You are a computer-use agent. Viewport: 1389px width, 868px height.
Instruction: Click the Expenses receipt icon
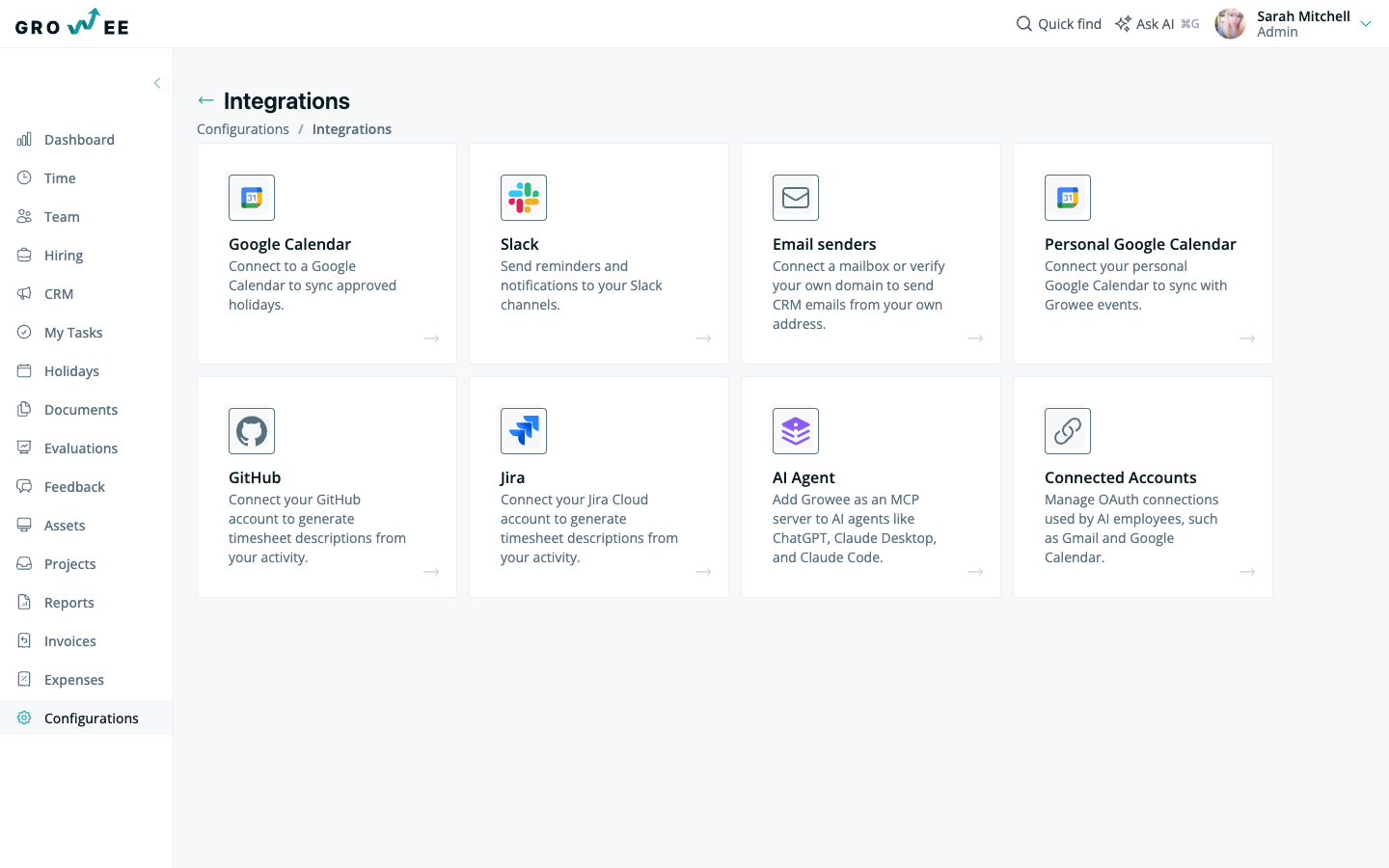(x=24, y=680)
